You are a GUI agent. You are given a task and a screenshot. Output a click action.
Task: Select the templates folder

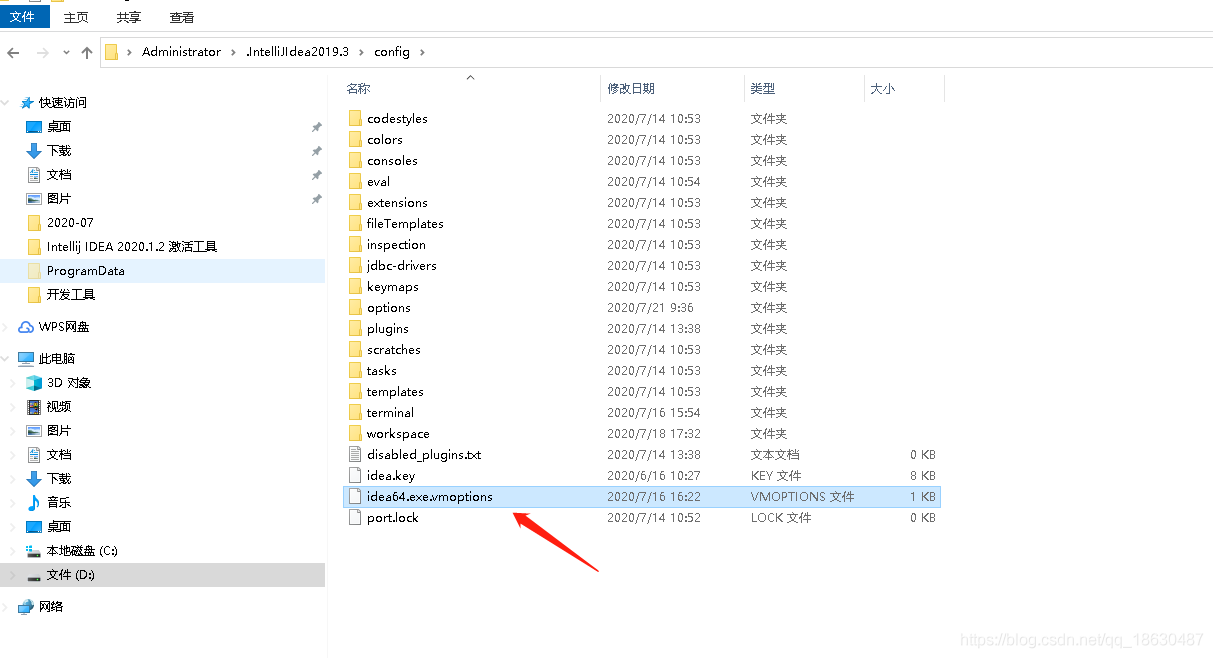395,391
